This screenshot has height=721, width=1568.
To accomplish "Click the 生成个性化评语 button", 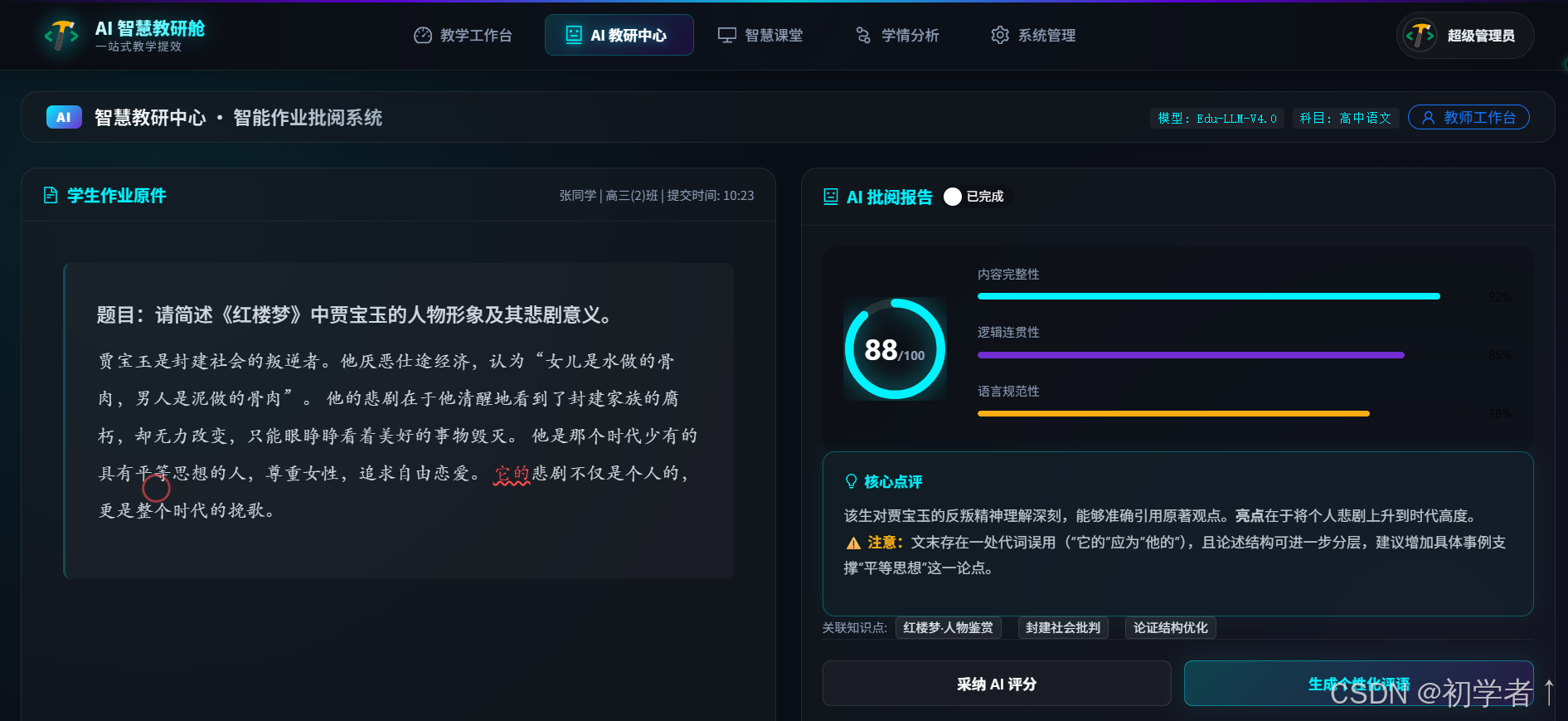I will click(1359, 684).
